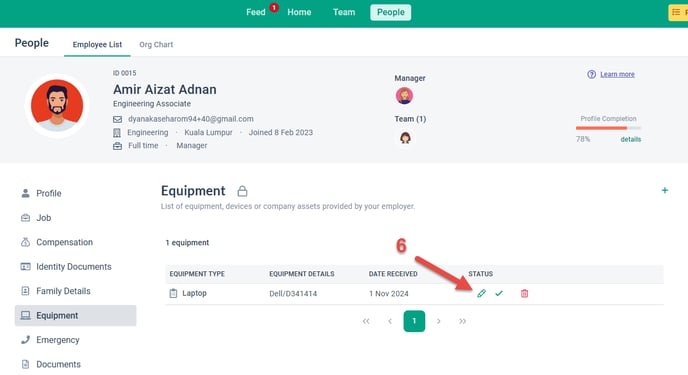
Task: Click the Profile Completion progress bar
Action: pyautogui.click(x=609, y=128)
